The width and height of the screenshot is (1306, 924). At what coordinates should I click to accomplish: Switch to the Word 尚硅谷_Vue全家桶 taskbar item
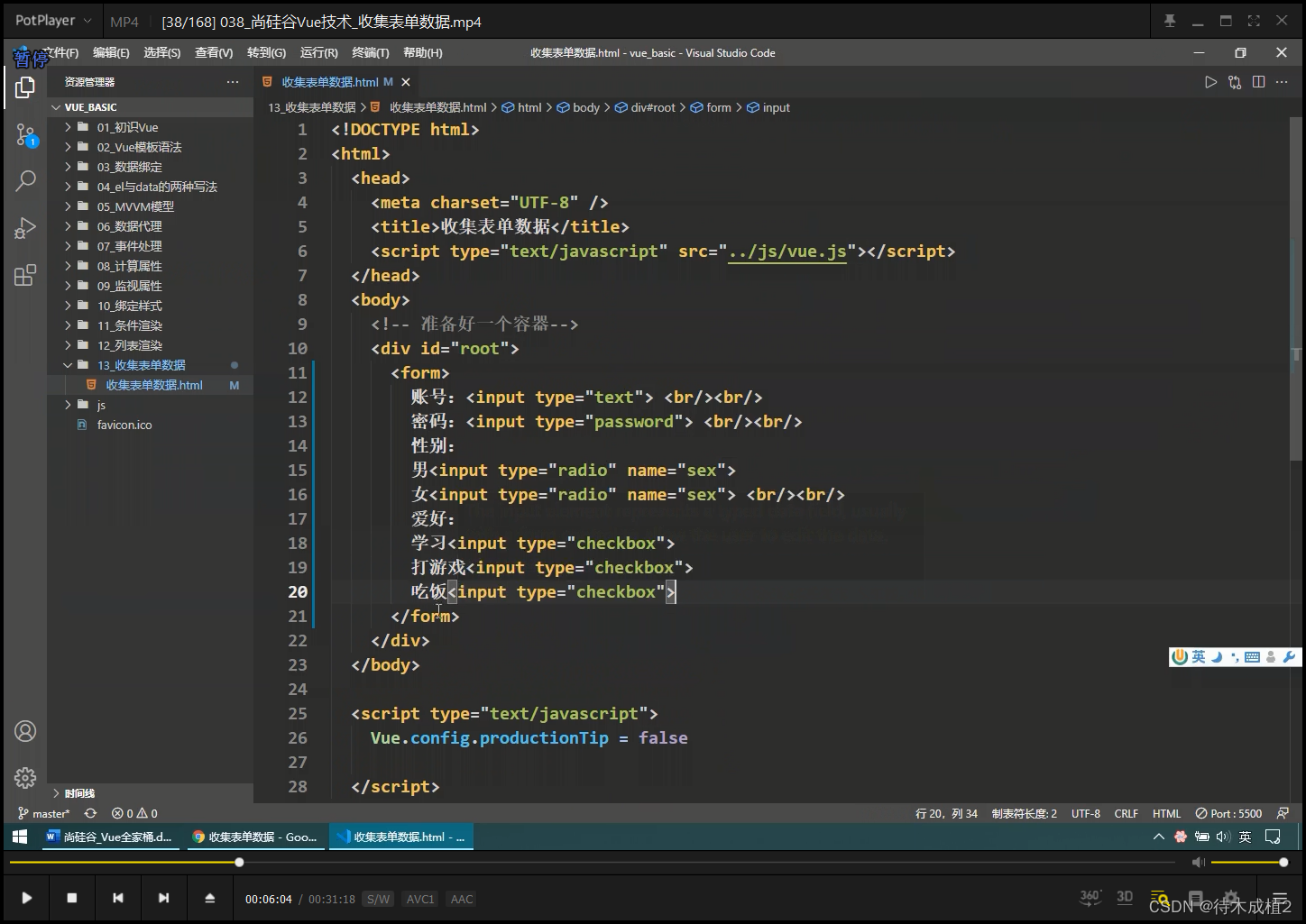[x=111, y=837]
